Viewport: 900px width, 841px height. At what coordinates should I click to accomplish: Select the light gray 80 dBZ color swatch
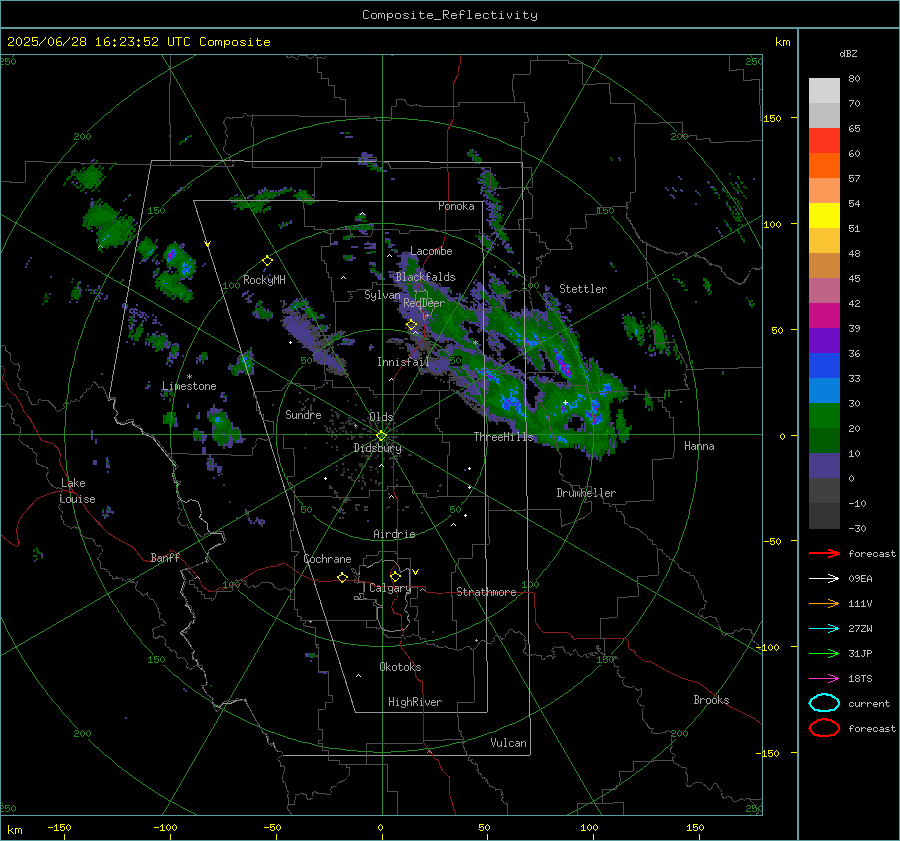click(824, 90)
